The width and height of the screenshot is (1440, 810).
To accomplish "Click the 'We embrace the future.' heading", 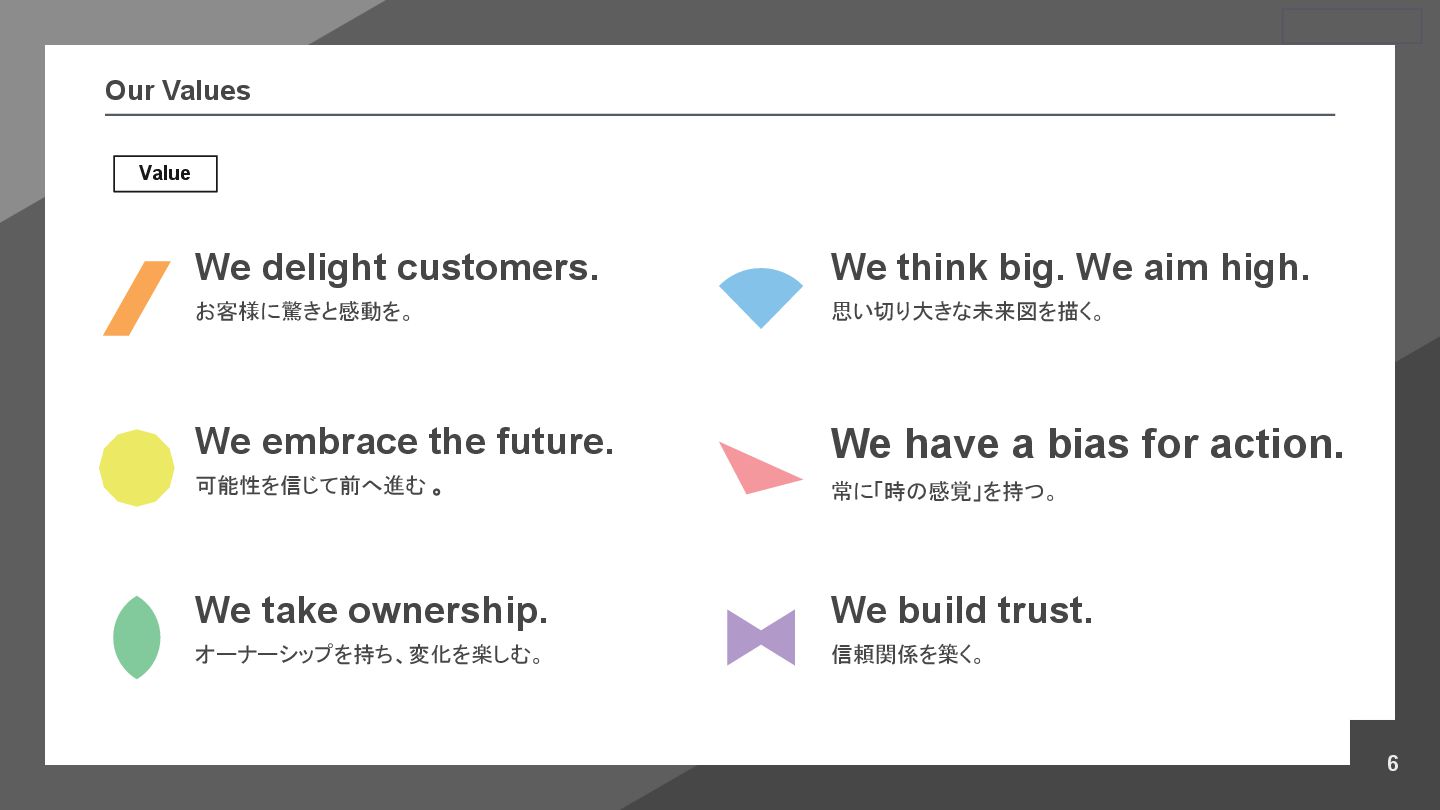I will (x=404, y=441).
